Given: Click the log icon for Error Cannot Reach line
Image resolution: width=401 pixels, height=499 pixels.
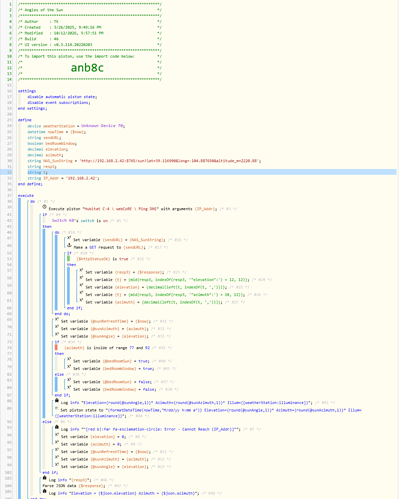Looking at the screenshot, I should tap(57, 427).
